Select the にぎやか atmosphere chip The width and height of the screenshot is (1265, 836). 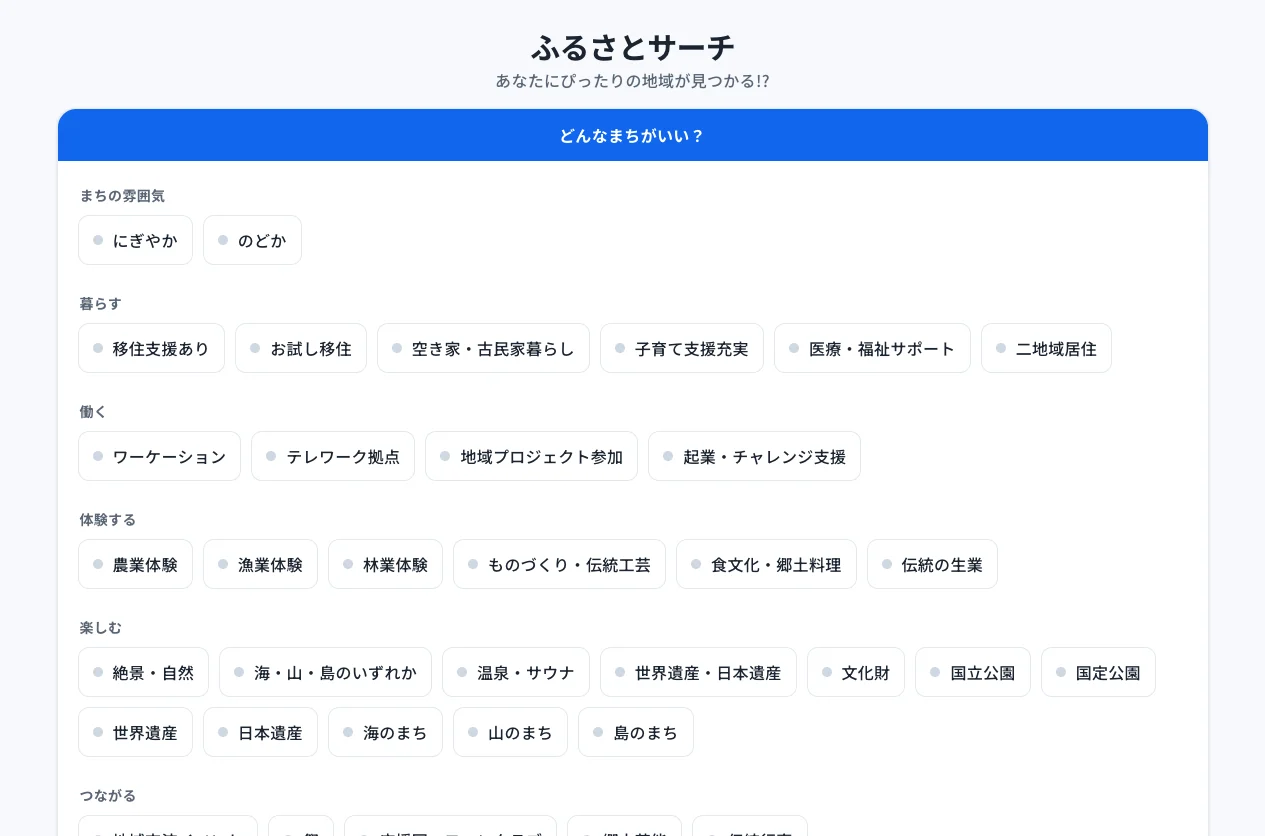coord(135,240)
